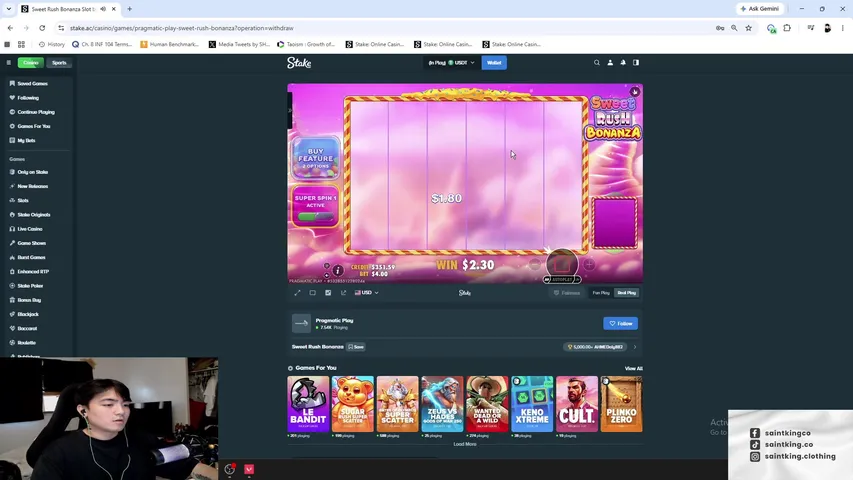Open Zeus vs Hades game thumbnail
853x480 pixels.
(442, 404)
